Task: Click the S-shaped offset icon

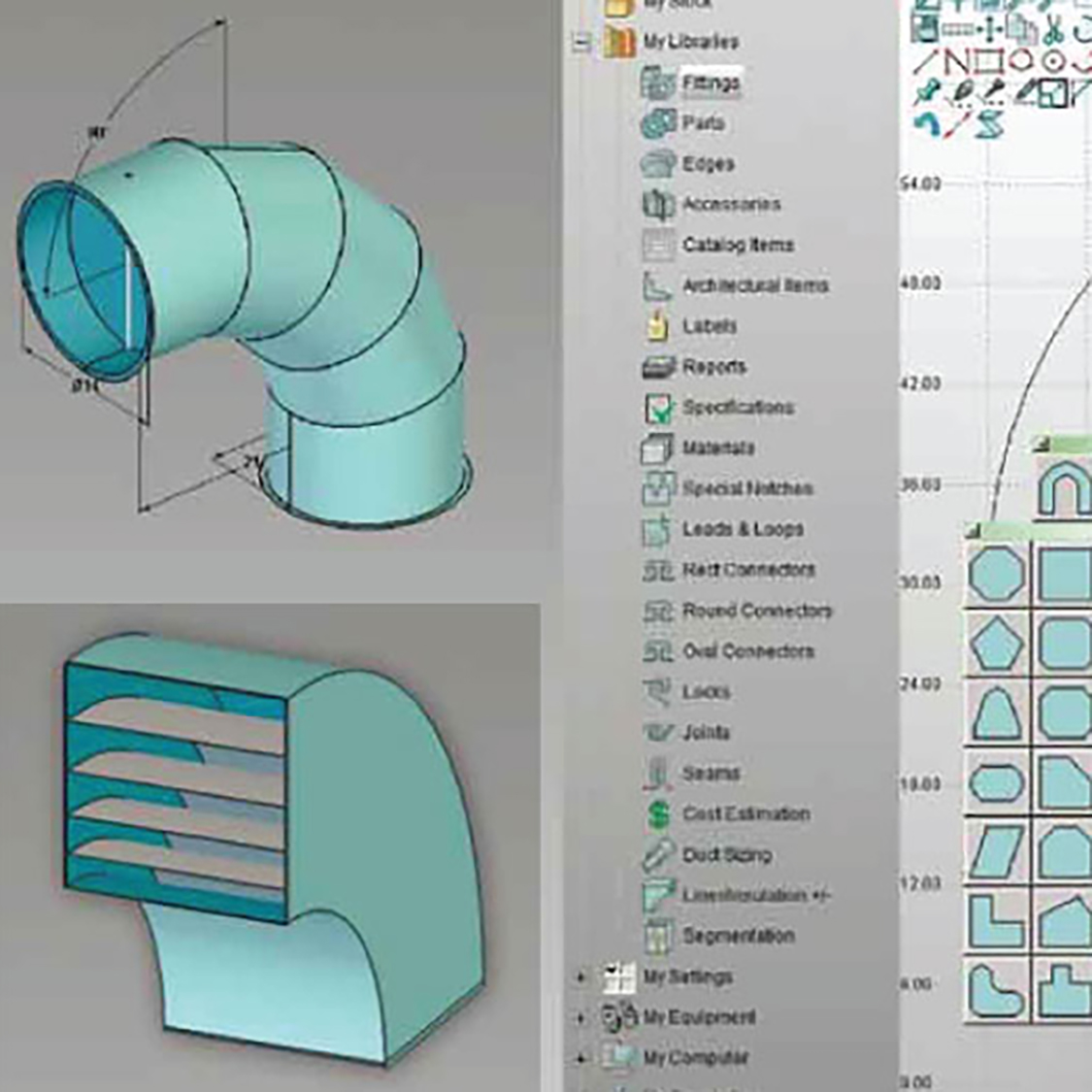Action: [990, 124]
